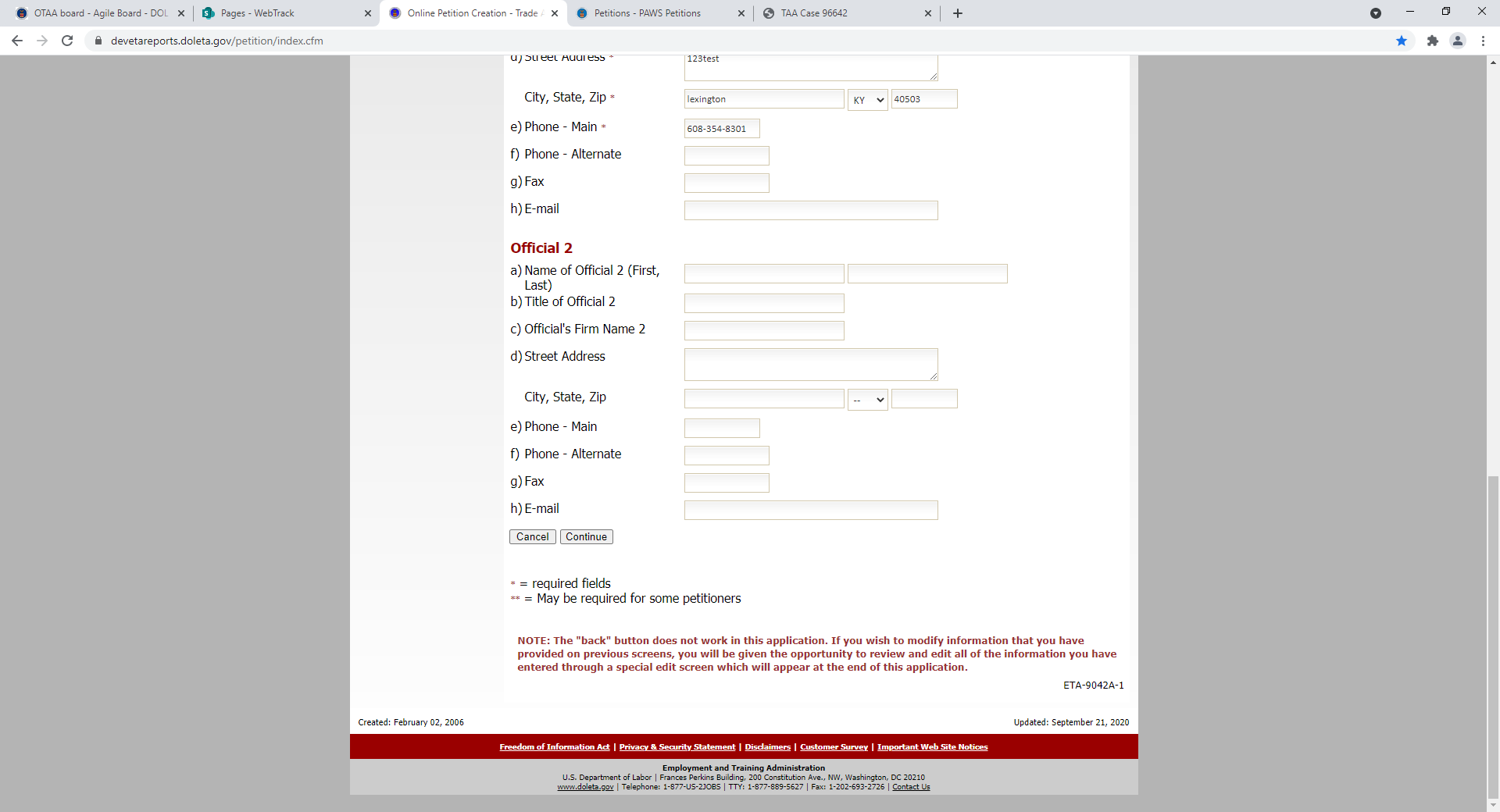Click the Official 2 E-mail field

pyautogui.click(x=810, y=511)
